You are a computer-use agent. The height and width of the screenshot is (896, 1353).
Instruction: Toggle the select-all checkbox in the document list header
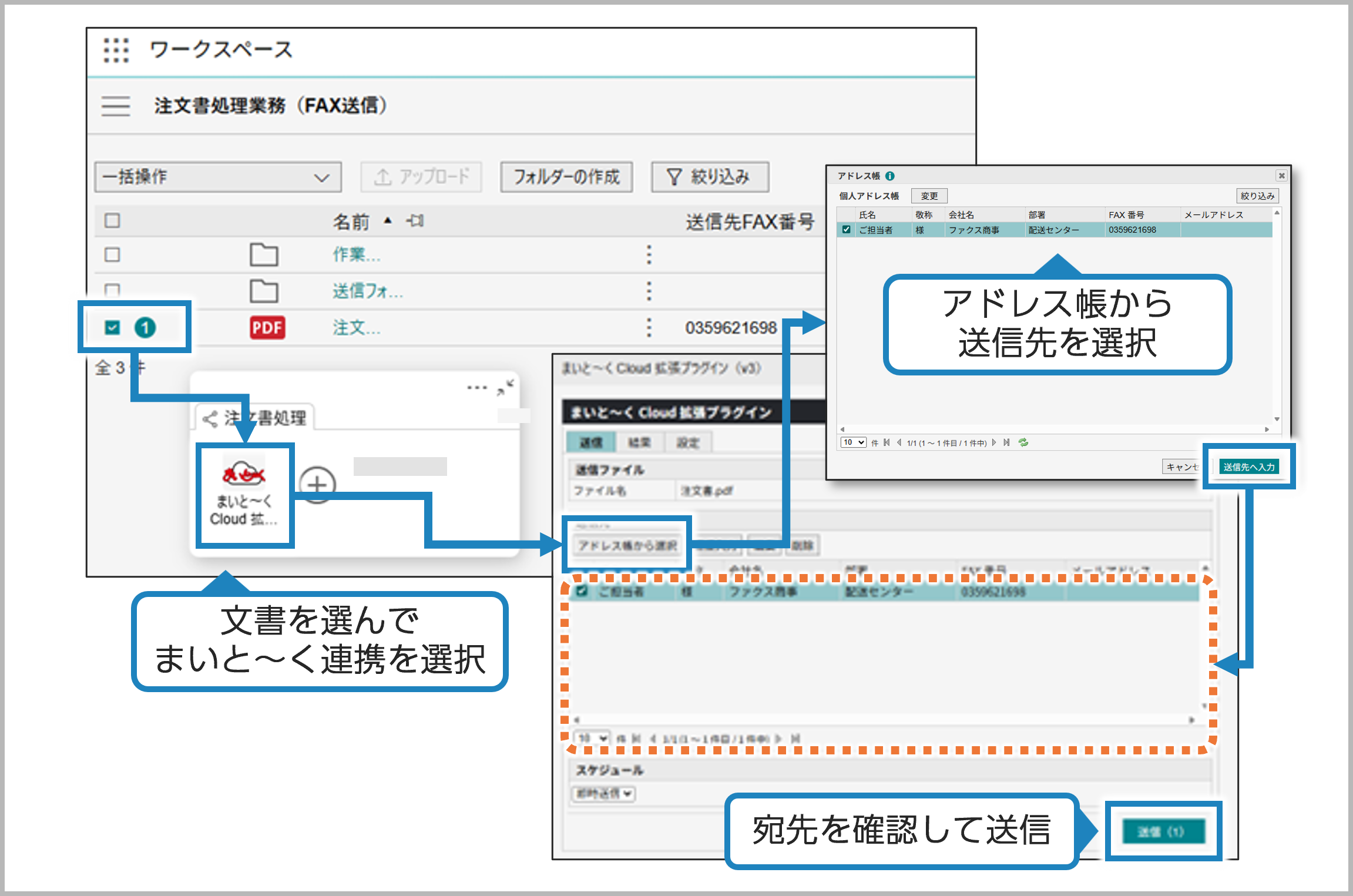coord(112,220)
